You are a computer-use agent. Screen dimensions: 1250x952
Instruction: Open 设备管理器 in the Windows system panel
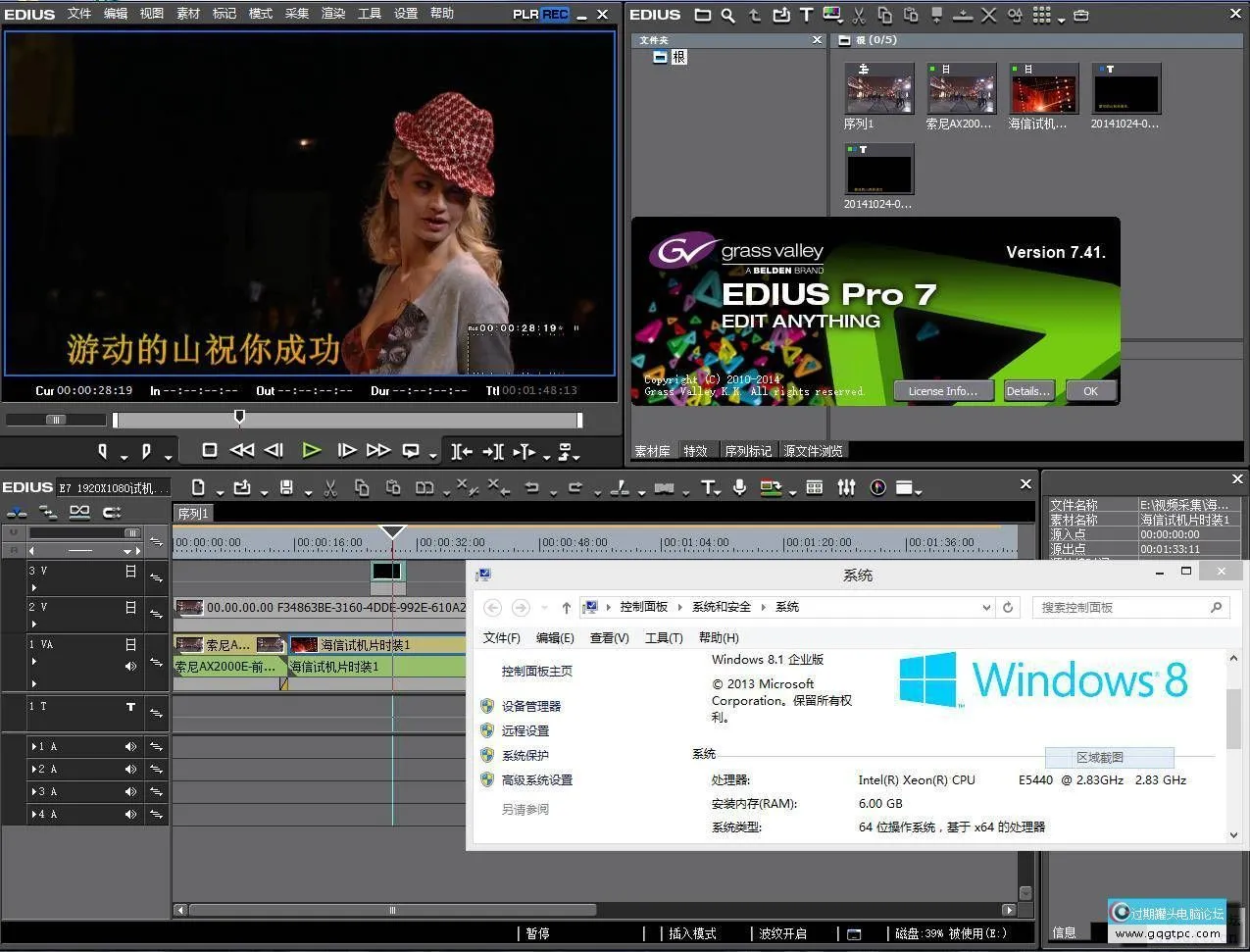pos(530,705)
